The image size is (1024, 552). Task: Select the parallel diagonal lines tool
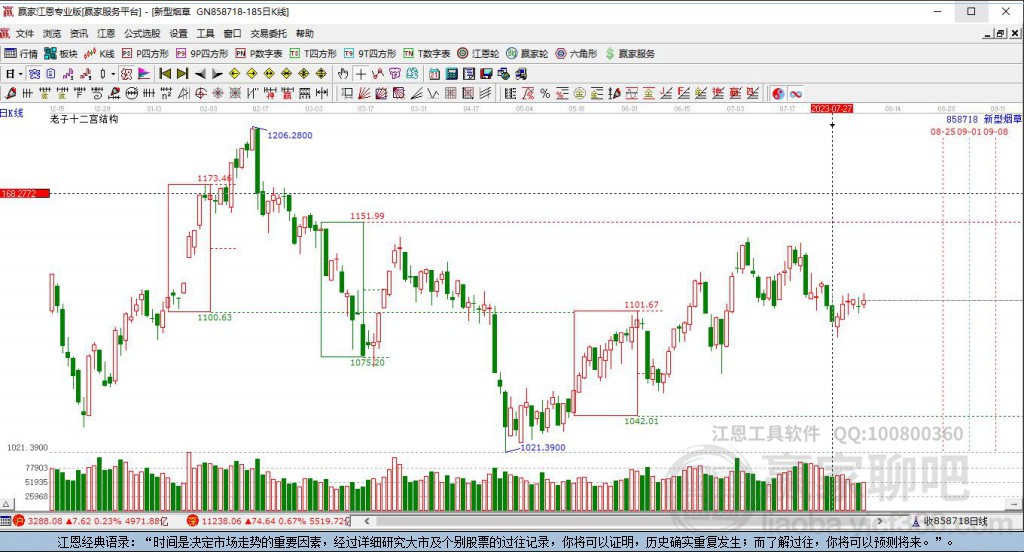485,93
